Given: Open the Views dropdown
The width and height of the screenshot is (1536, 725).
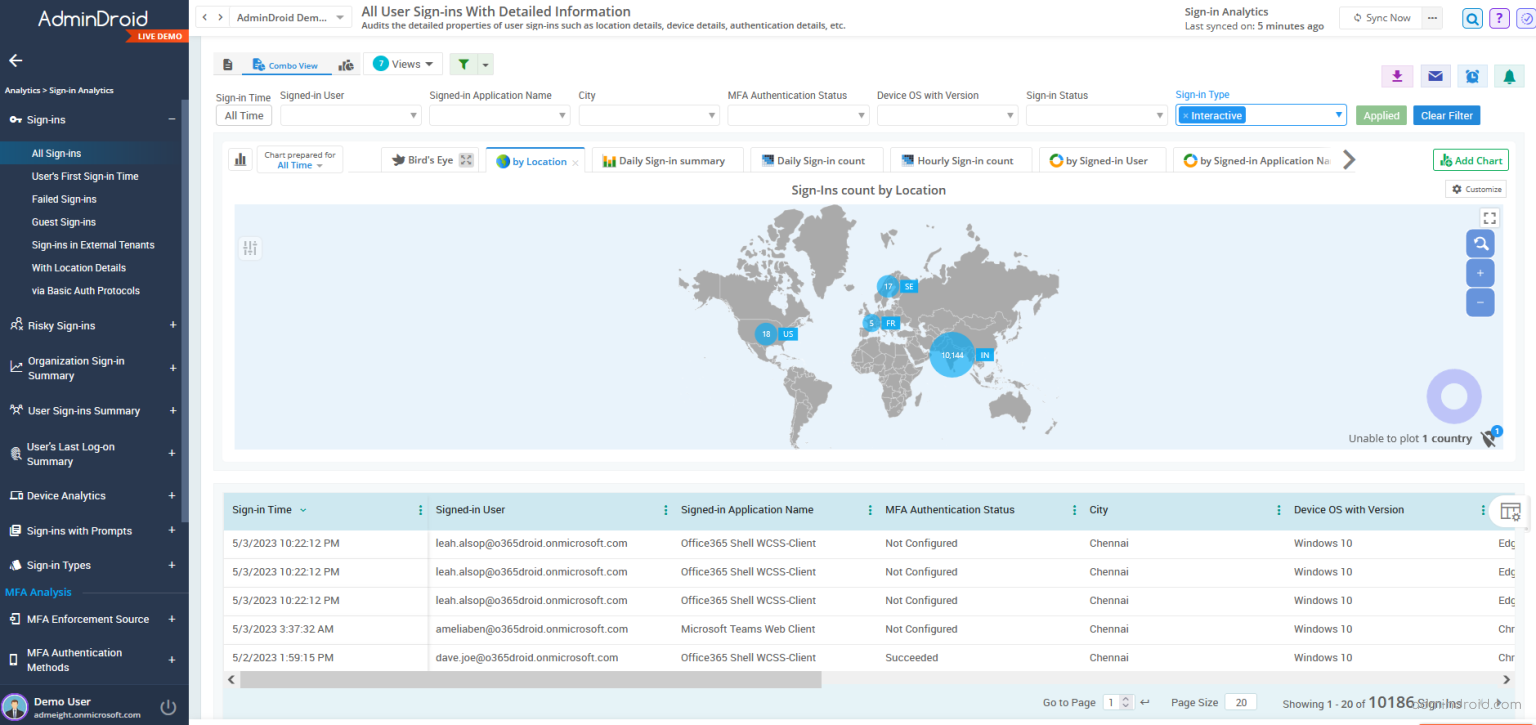Looking at the screenshot, I should click(x=402, y=63).
